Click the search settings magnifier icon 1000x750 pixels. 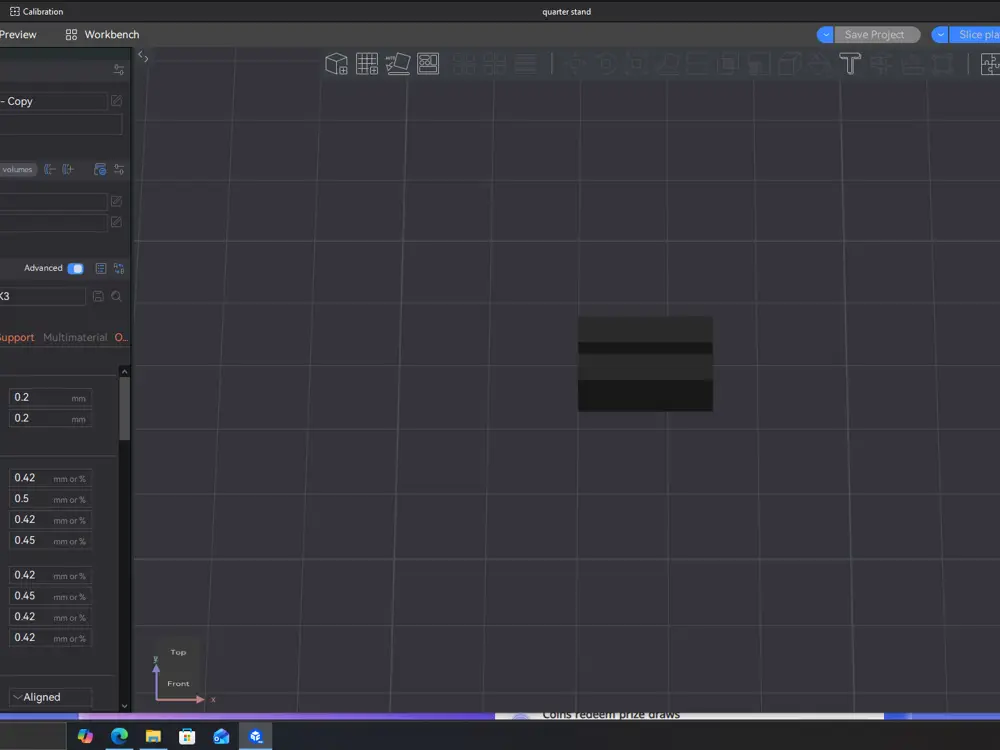tap(116, 296)
